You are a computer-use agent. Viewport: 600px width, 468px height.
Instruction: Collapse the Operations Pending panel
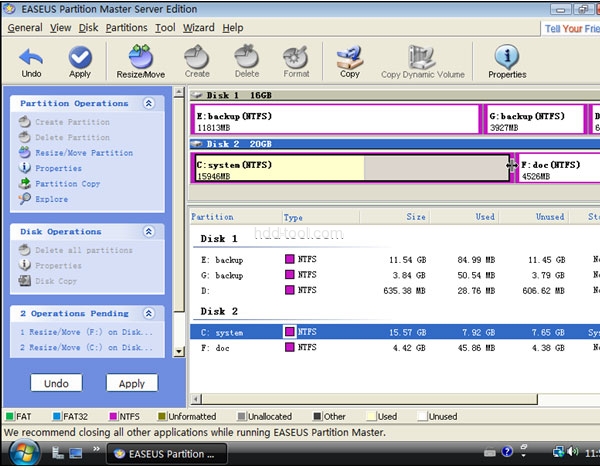coord(148,313)
